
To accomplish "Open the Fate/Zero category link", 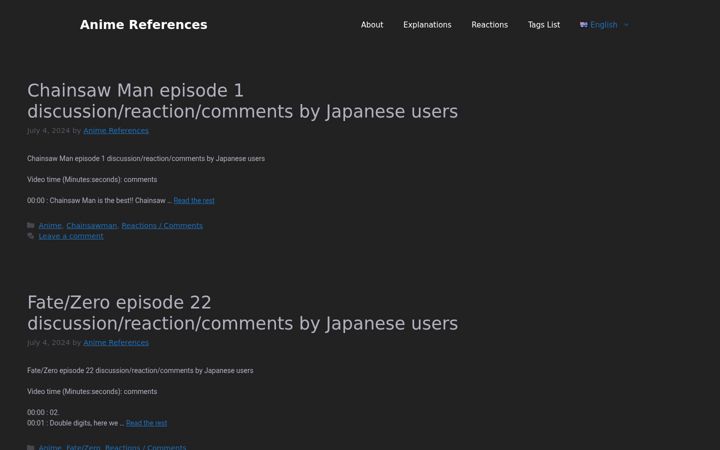I will tap(83, 447).
